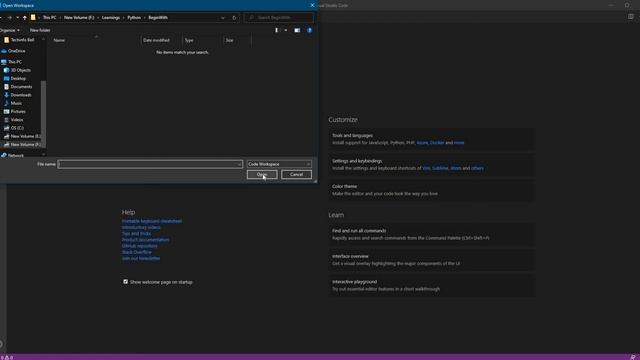Open the Organize menu
Image resolution: width=640 pixels, height=360 pixels.
click(9, 30)
